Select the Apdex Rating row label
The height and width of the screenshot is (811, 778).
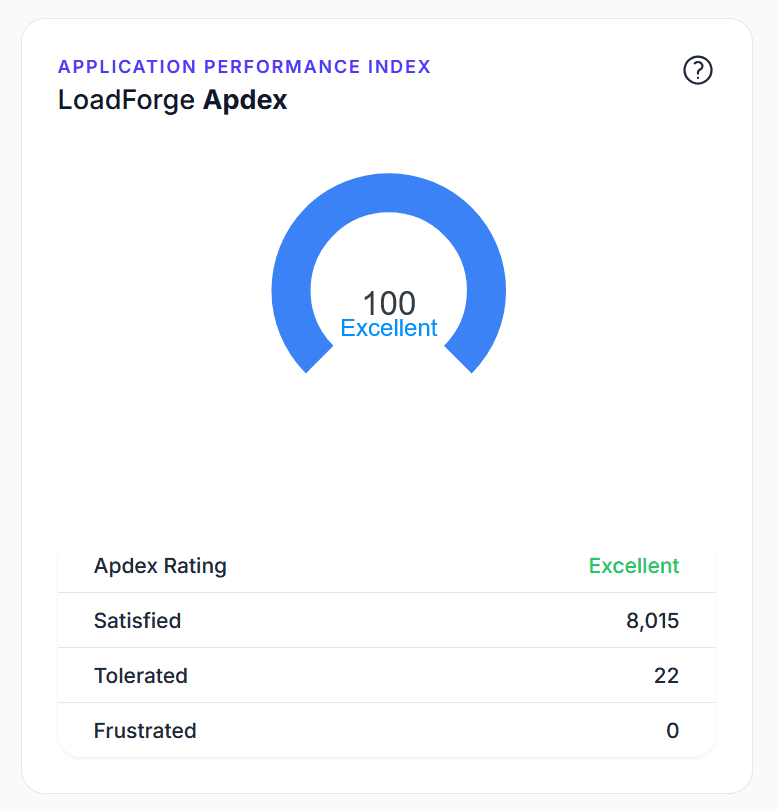click(x=160, y=566)
